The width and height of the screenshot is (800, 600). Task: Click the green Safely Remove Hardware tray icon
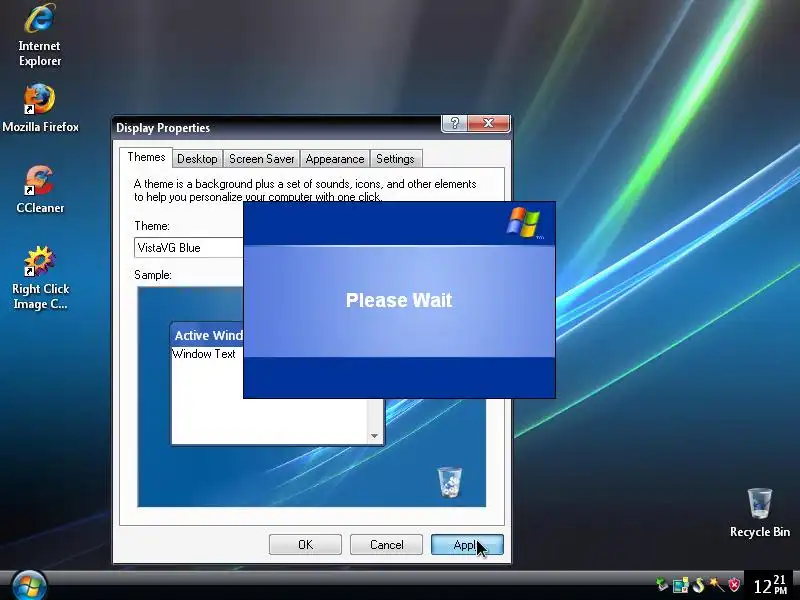click(662, 584)
